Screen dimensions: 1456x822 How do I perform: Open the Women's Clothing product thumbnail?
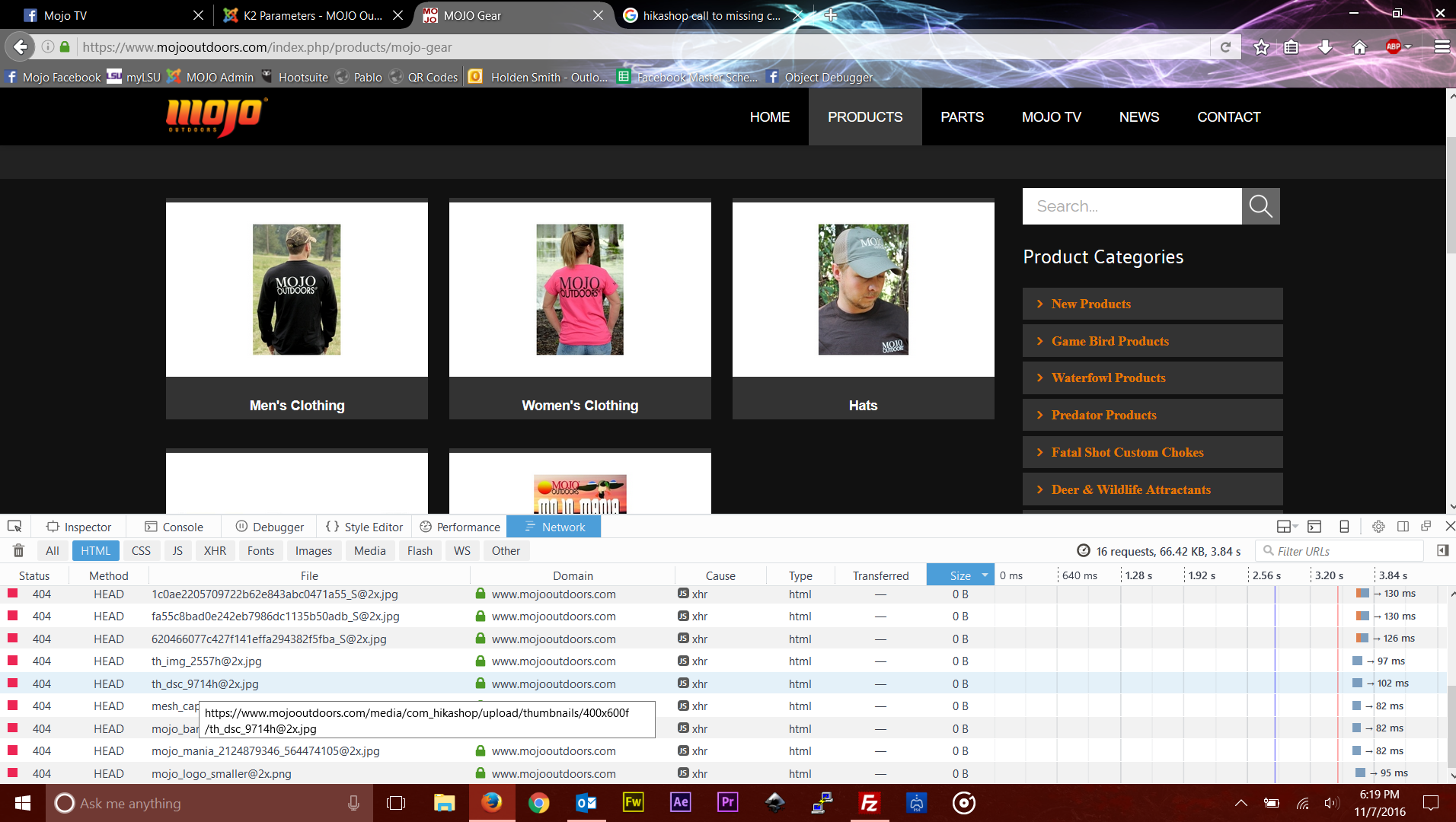[580, 290]
